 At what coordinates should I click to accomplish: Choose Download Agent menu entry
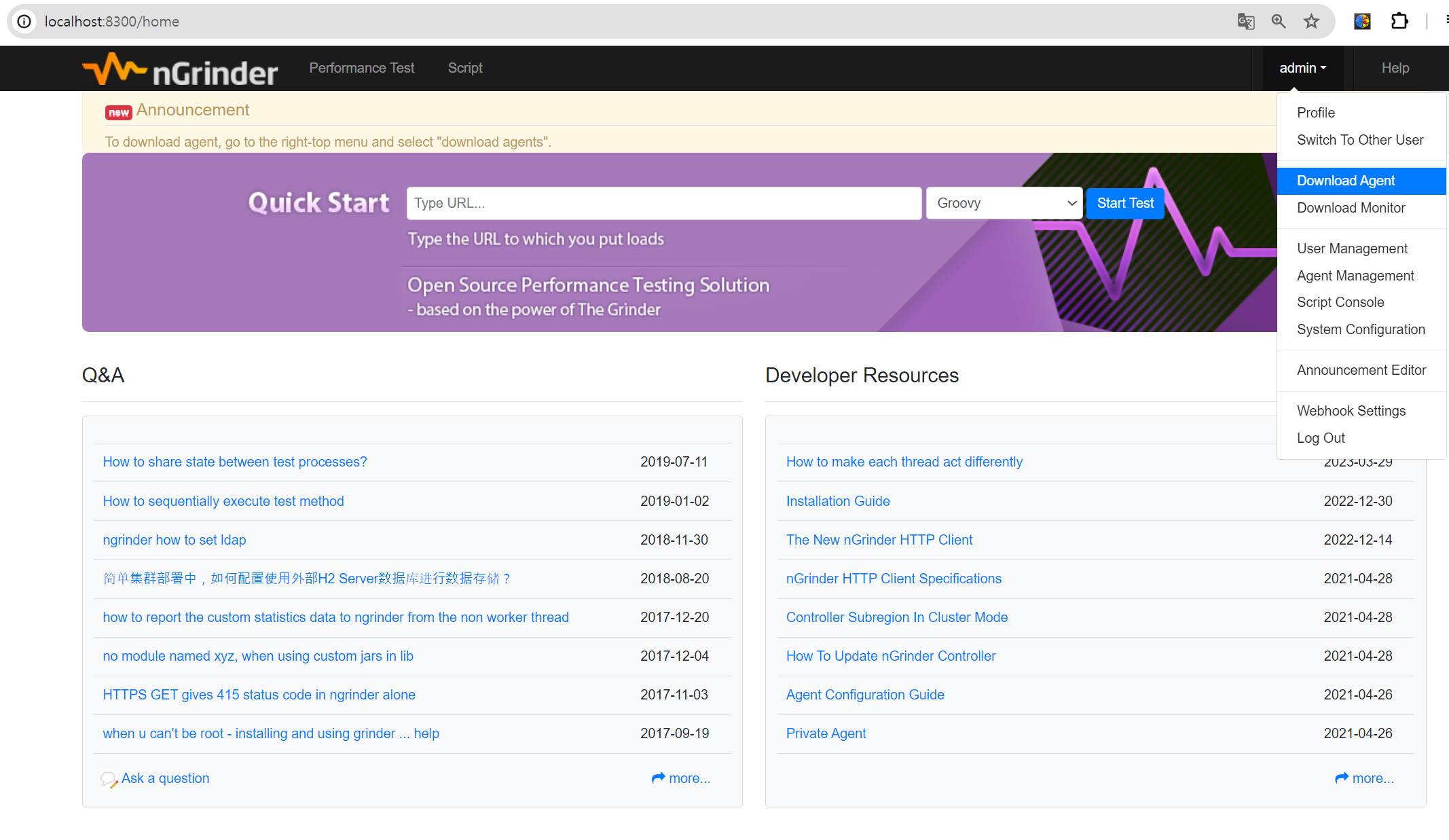click(x=1361, y=181)
